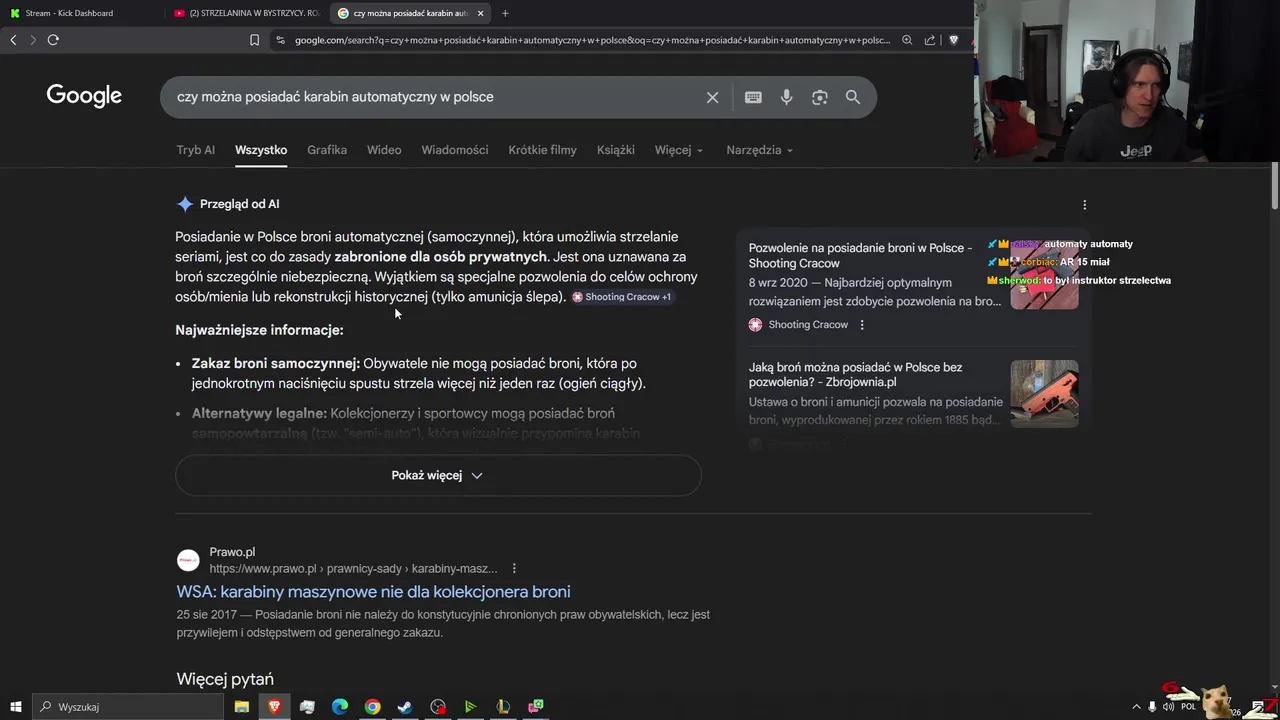The width and height of the screenshot is (1280, 720).
Task: Open the Shooting Cracow result thumbnail
Action: (x=1044, y=275)
